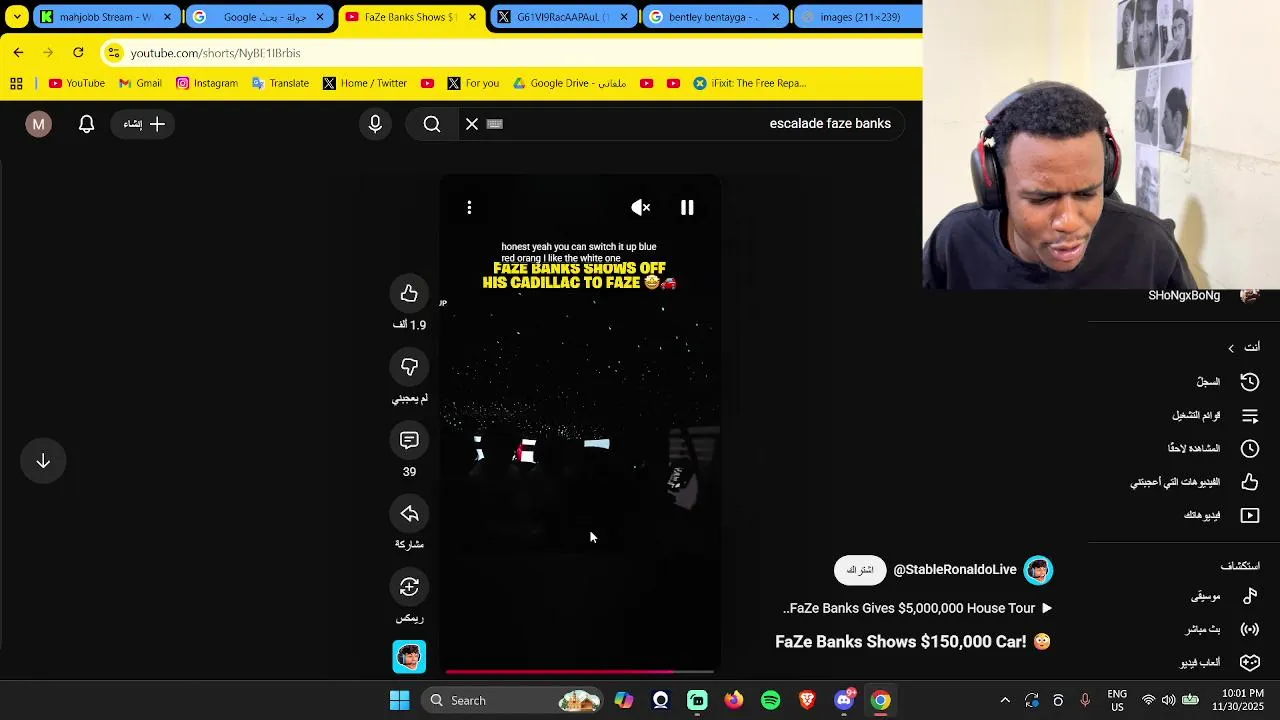Start voice search with microphone icon

[x=375, y=124]
